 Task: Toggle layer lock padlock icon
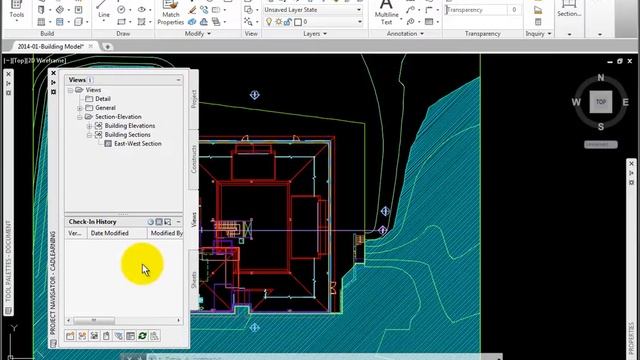point(288,22)
